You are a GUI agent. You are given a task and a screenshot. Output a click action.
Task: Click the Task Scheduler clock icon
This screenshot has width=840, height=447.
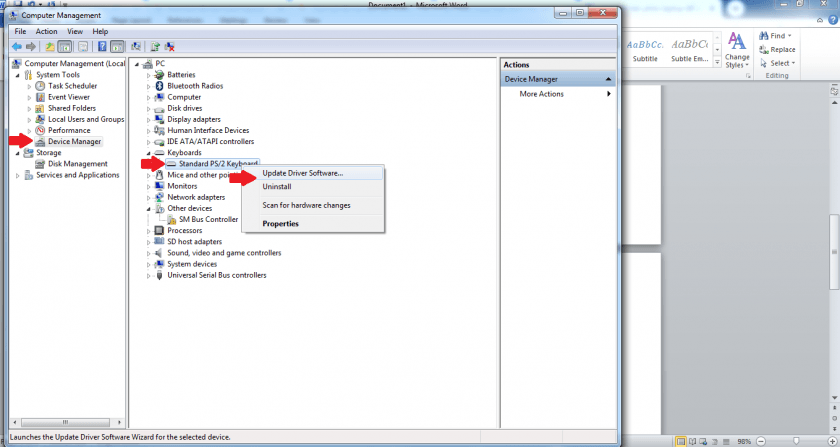(40, 86)
